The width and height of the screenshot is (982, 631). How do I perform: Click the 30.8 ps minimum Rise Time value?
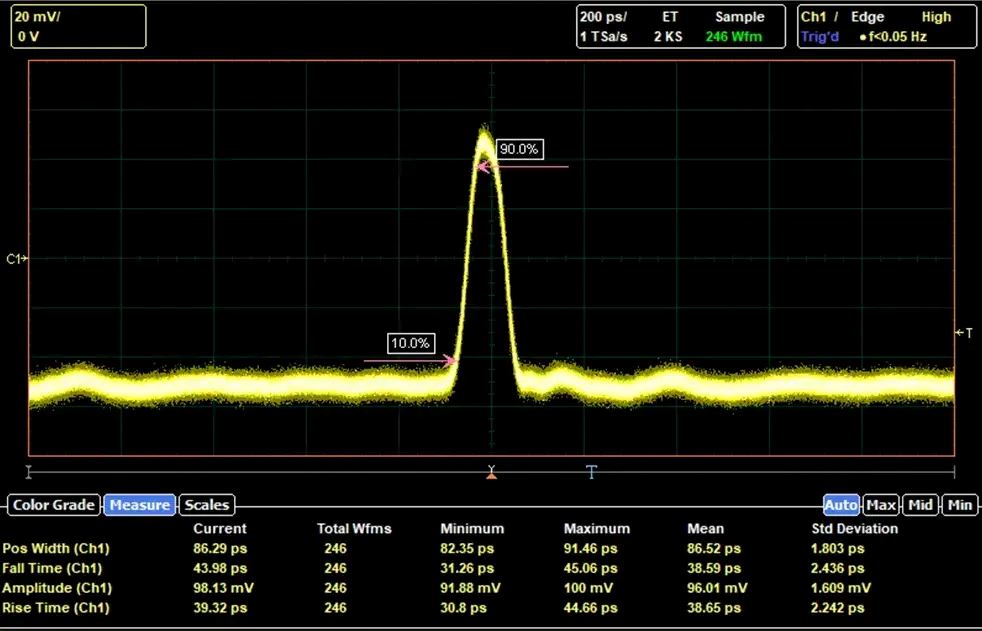[463, 608]
